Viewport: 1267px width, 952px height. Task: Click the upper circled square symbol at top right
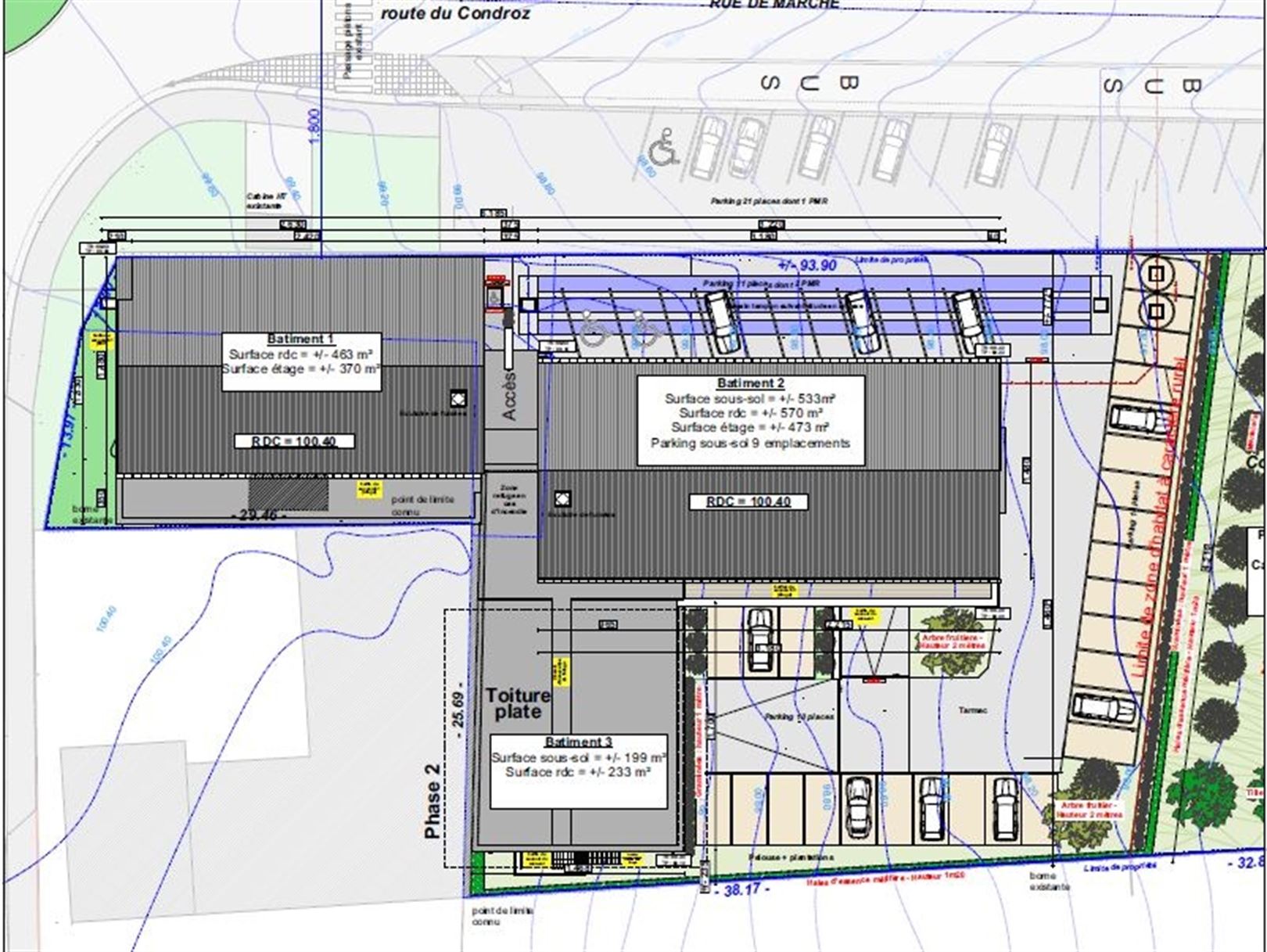coord(1156,274)
